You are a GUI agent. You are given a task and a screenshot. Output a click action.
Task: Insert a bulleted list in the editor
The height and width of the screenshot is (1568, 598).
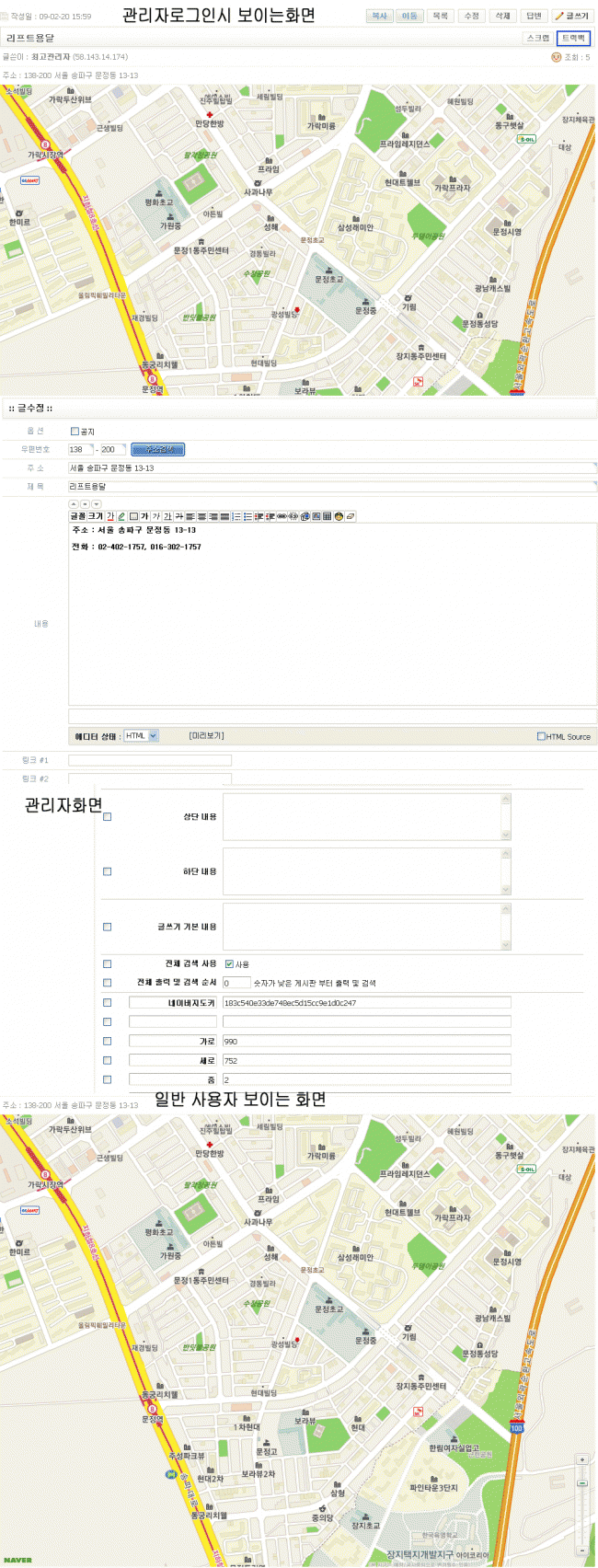(x=247, y=516)
